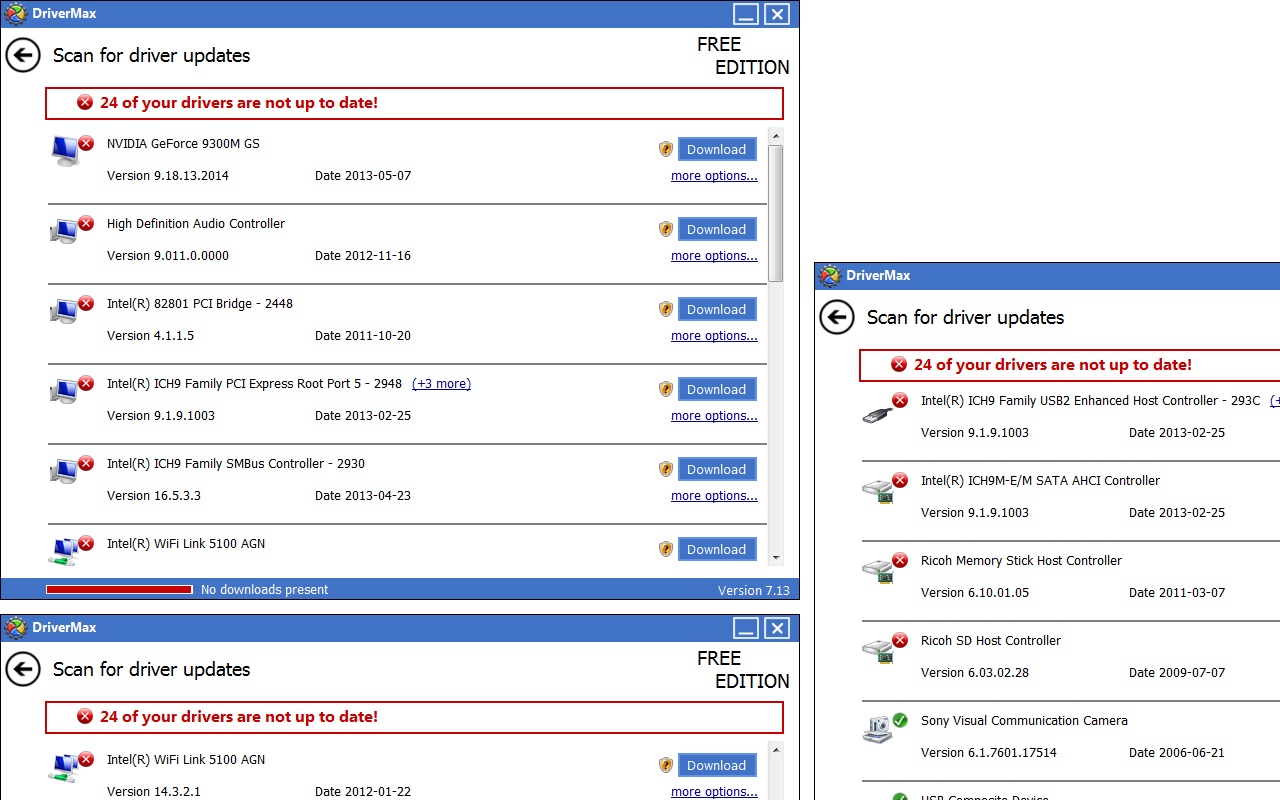This screenshot has width=1280, height=800.
Task: Download WiFi Link 5100 driver in top window
Action: 717,549
